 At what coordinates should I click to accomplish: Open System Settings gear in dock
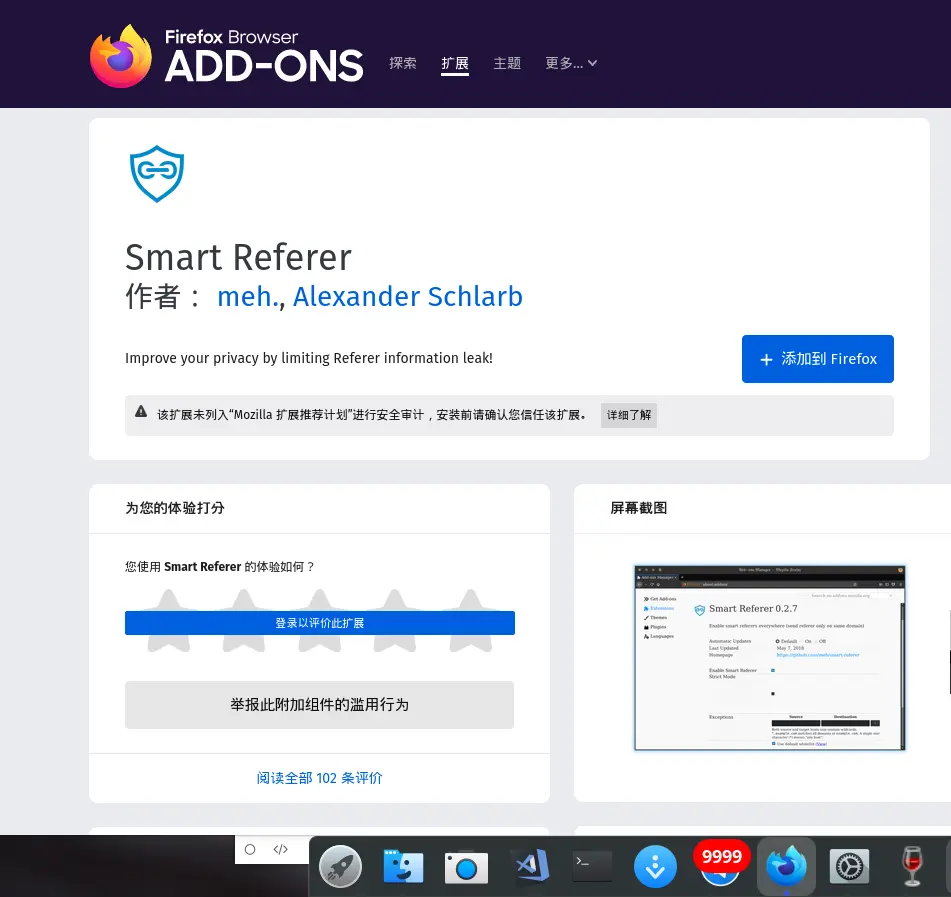tap(849, 866)
